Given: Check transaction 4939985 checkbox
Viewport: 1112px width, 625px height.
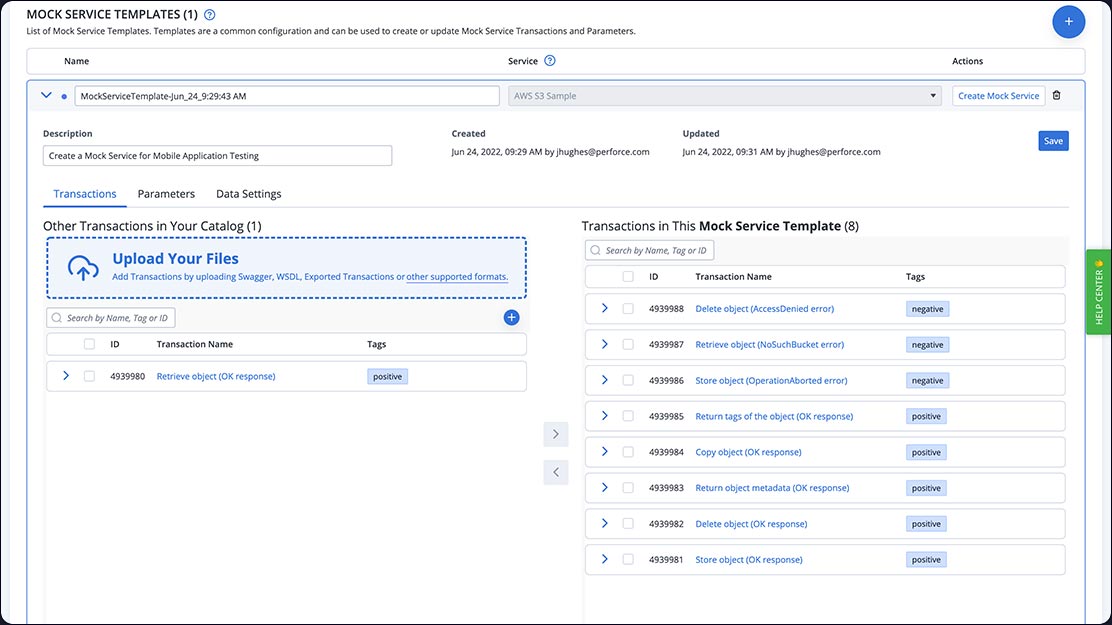Looking at the screenshot, I should (x=628, y=416).
